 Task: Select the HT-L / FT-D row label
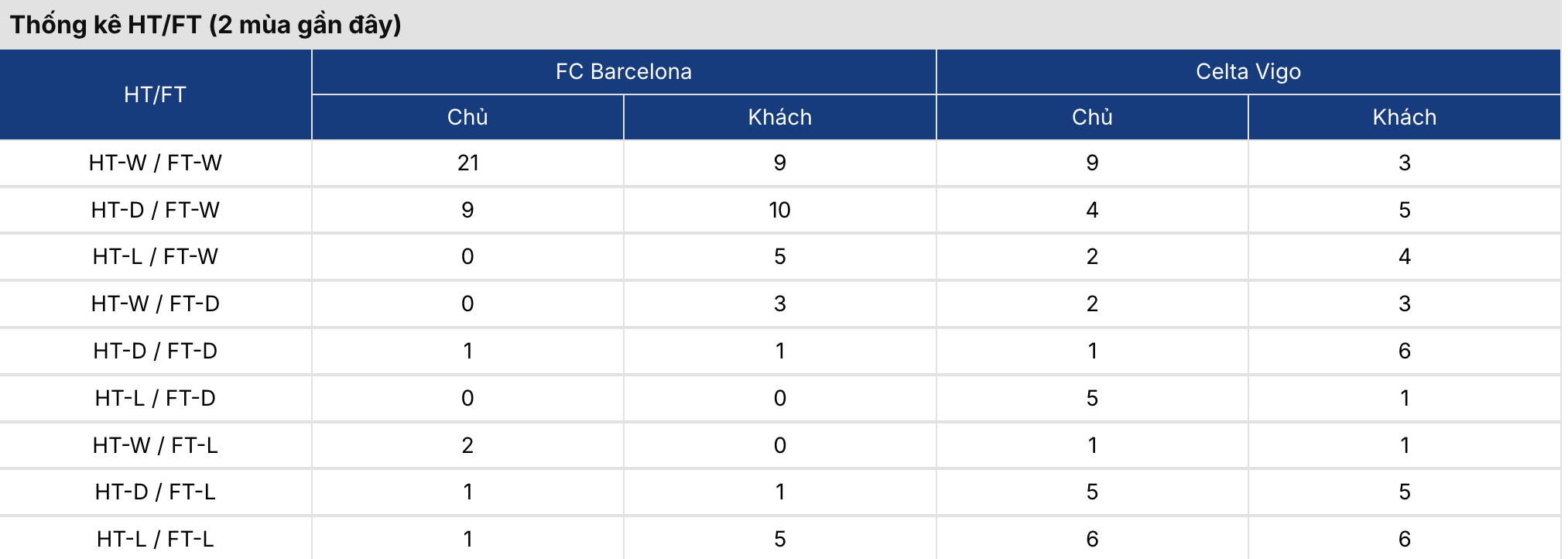click(x=155, y=398)
